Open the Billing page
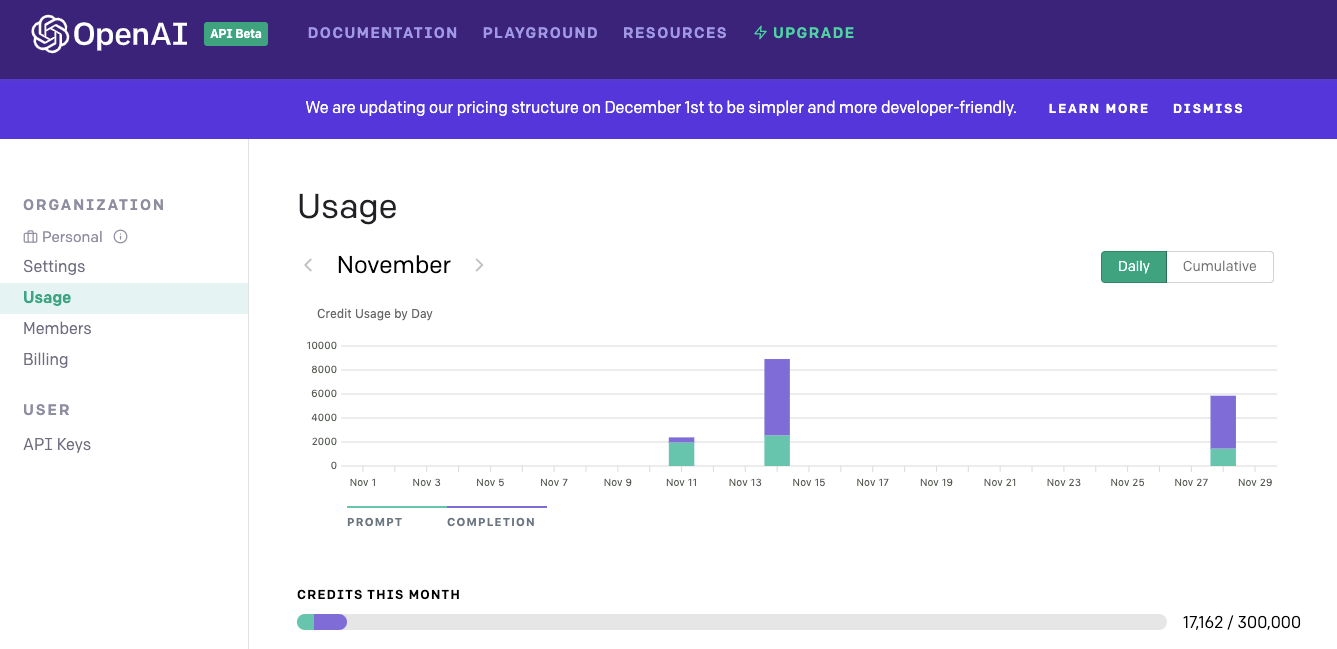This screenshot has width=1337, height=649. [46, 359]
